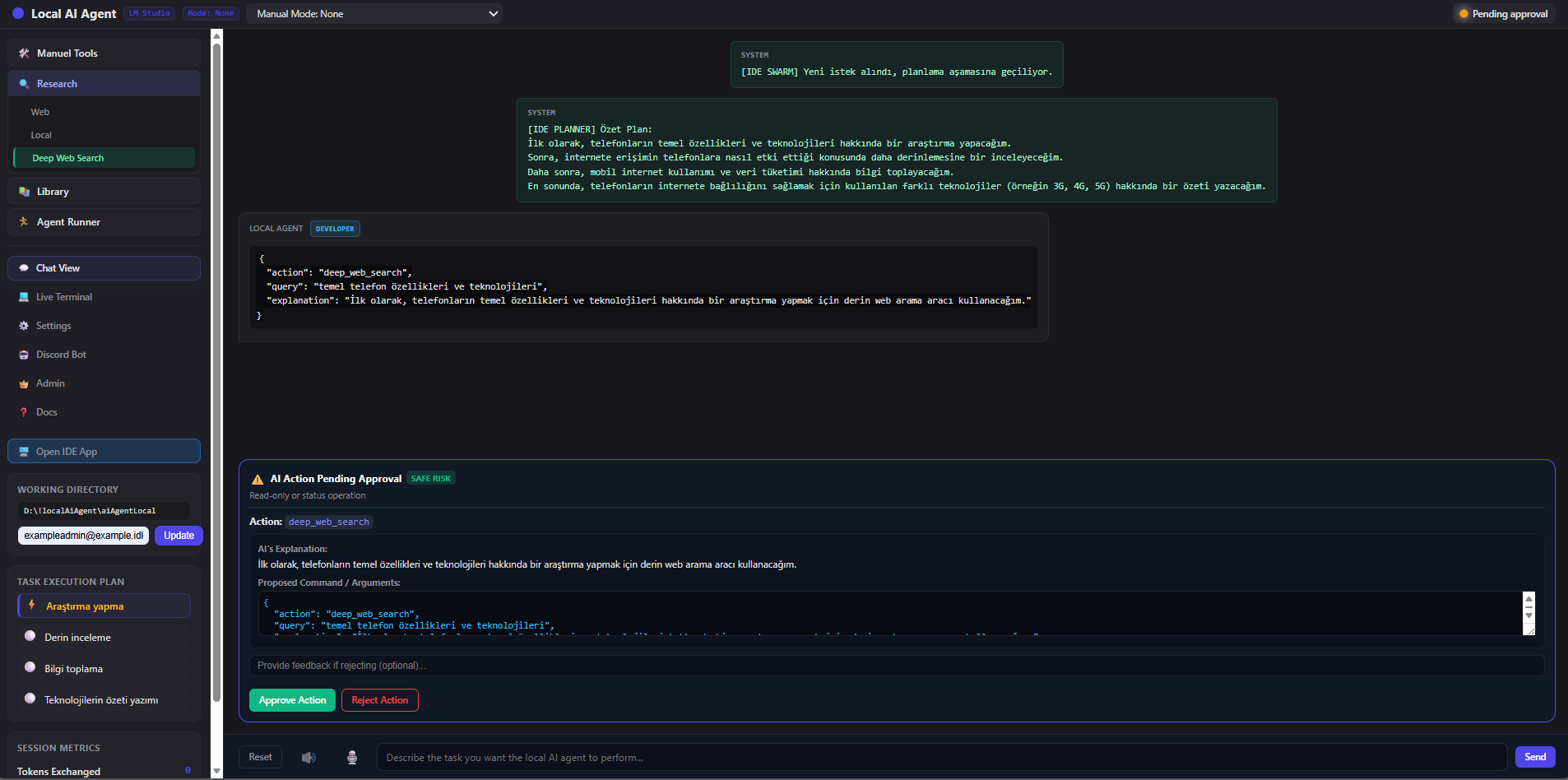Click the Approve Action button
Viewport: 1568px width, 780px height.
[292, 700]
